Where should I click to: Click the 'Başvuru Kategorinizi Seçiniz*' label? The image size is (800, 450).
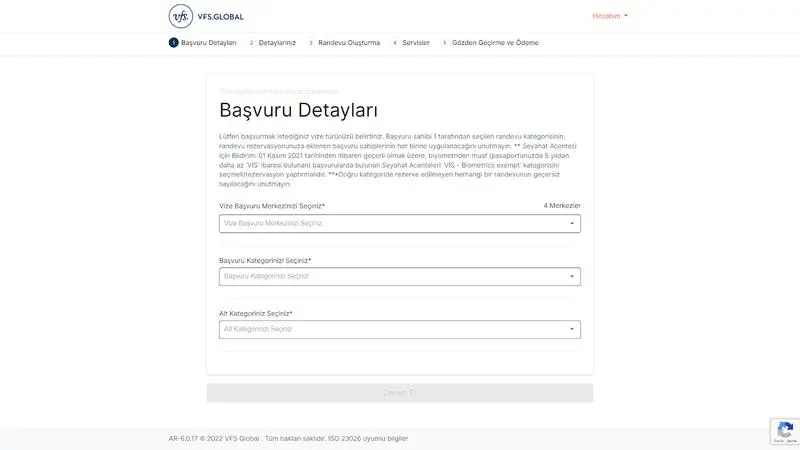[265, 261]
